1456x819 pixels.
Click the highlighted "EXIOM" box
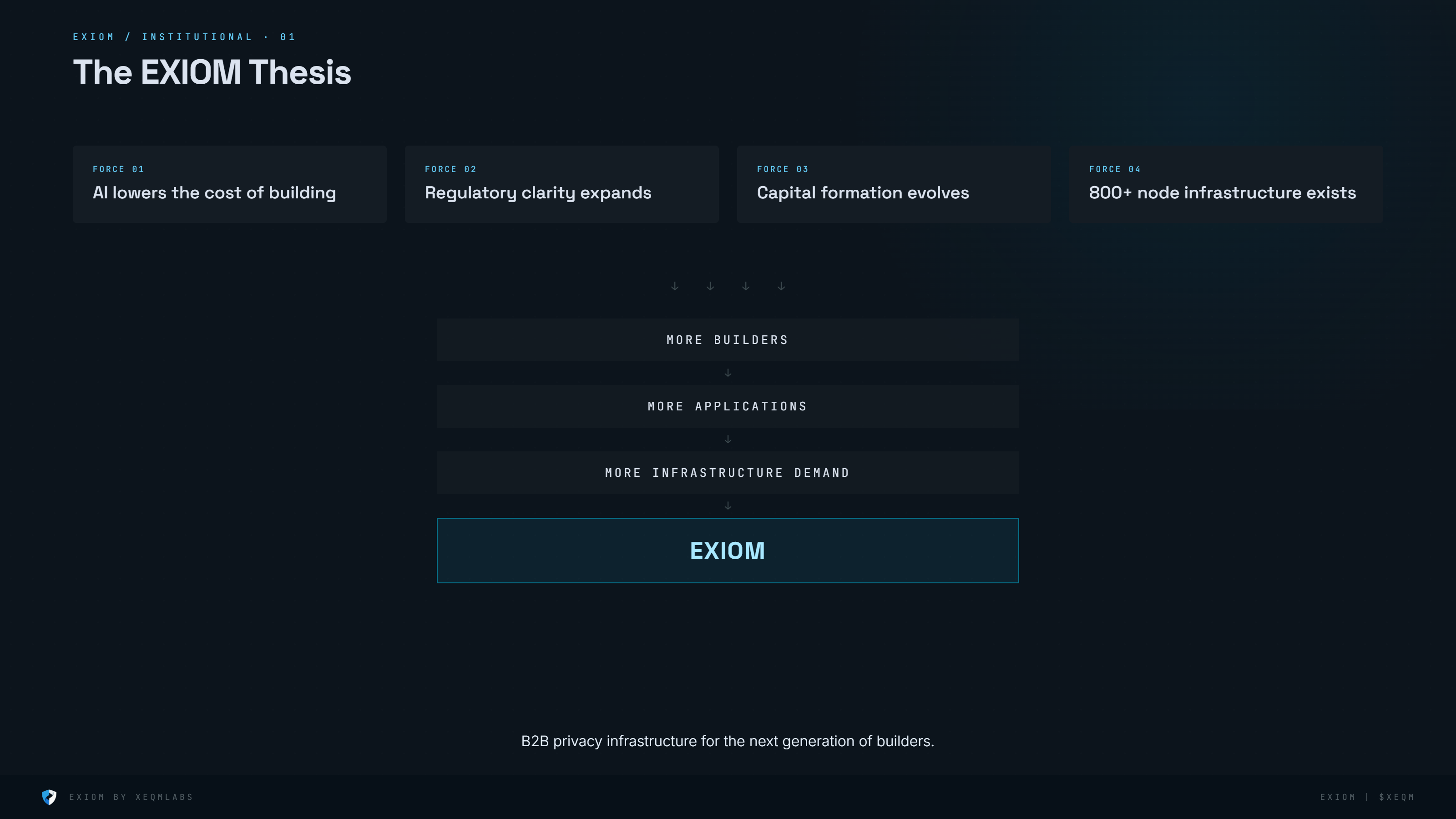click(728, 551)
